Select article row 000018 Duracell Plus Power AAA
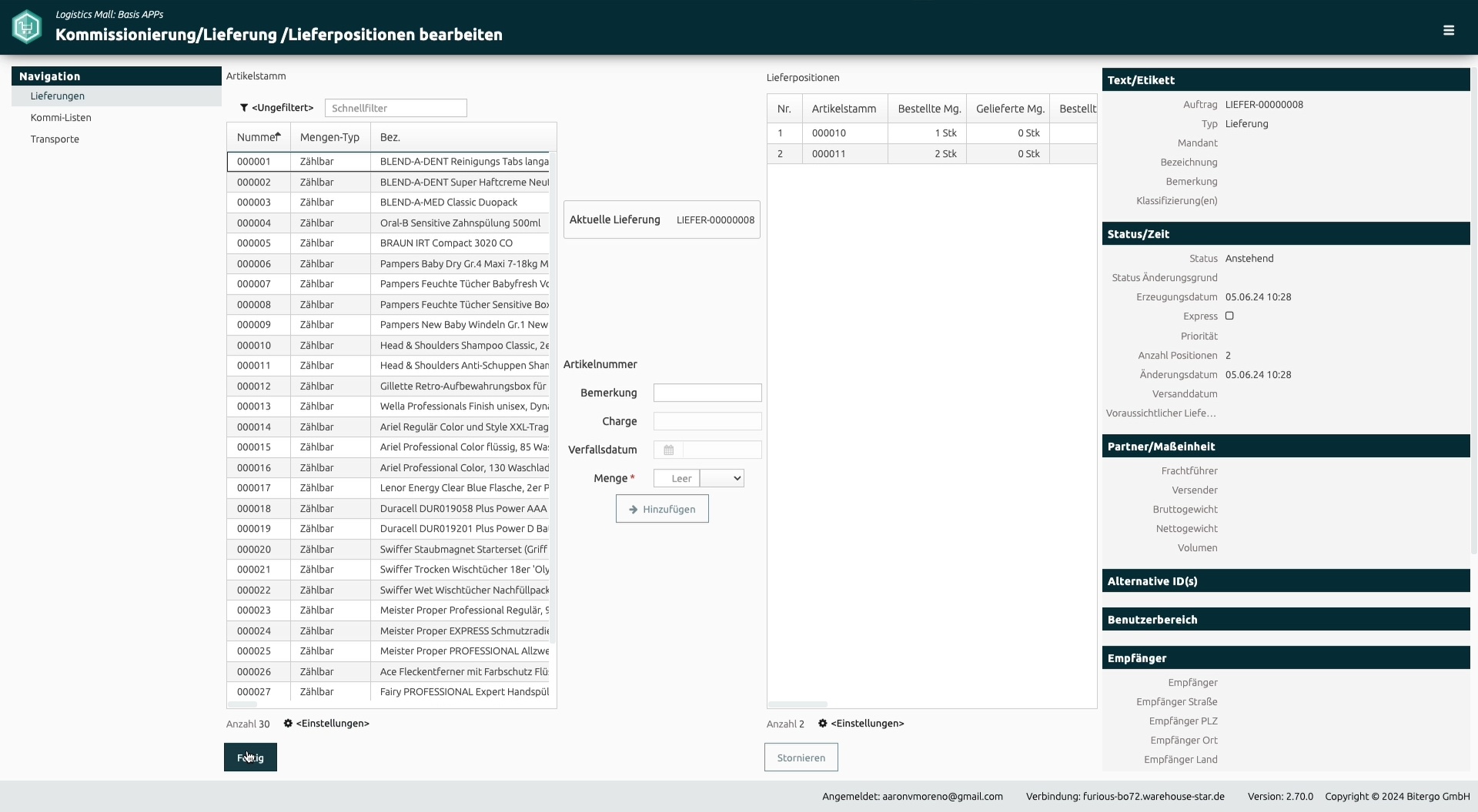The width and height of the screenshot is (1478, 812). point(389,509)
